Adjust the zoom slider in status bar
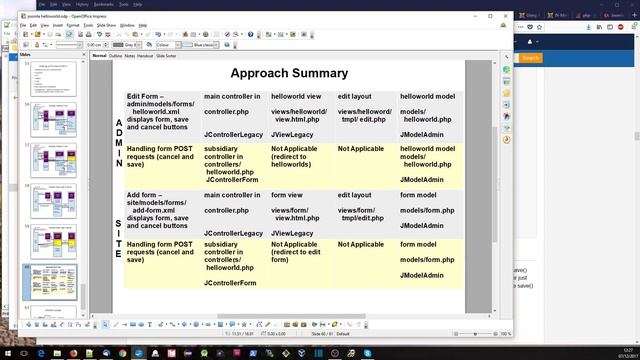This screenshot has width=640, height=360. pyautogui.click(x=475, y=334)
